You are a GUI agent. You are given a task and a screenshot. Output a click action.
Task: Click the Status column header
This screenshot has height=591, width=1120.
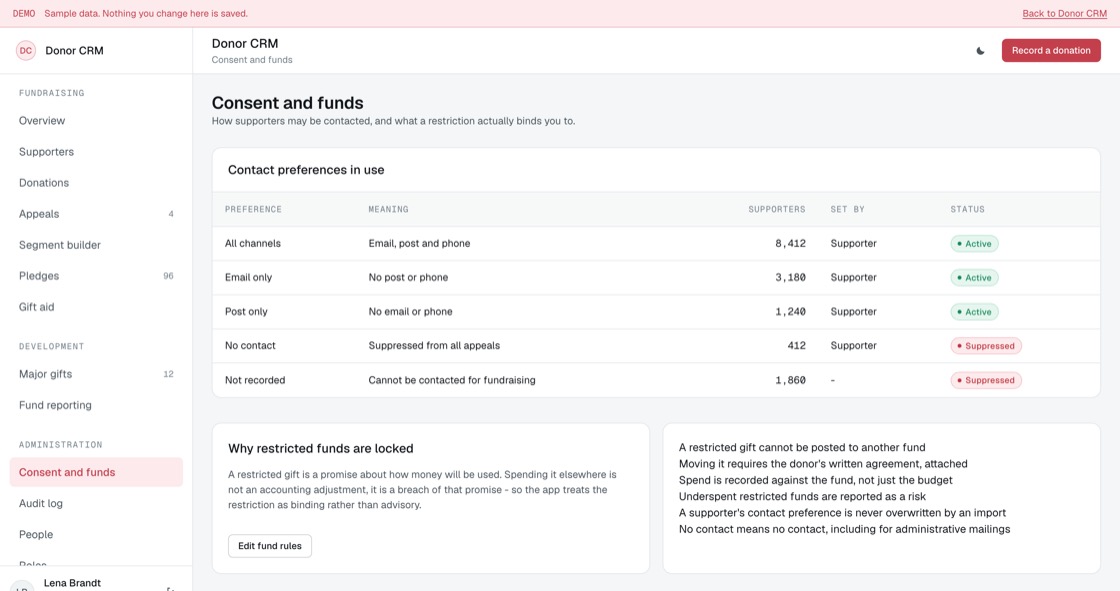click(967, 209)
